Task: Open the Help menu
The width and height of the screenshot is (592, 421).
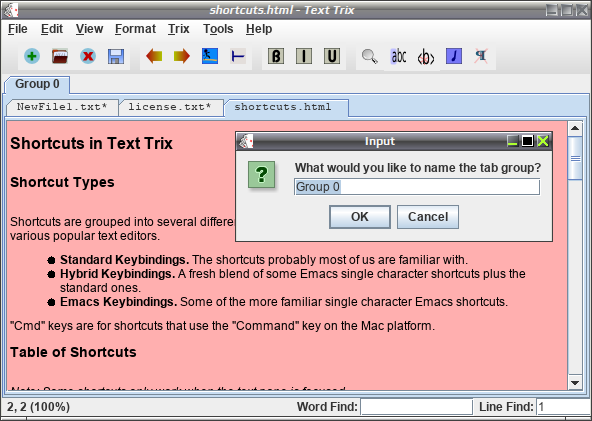Action: click(259, 29)
